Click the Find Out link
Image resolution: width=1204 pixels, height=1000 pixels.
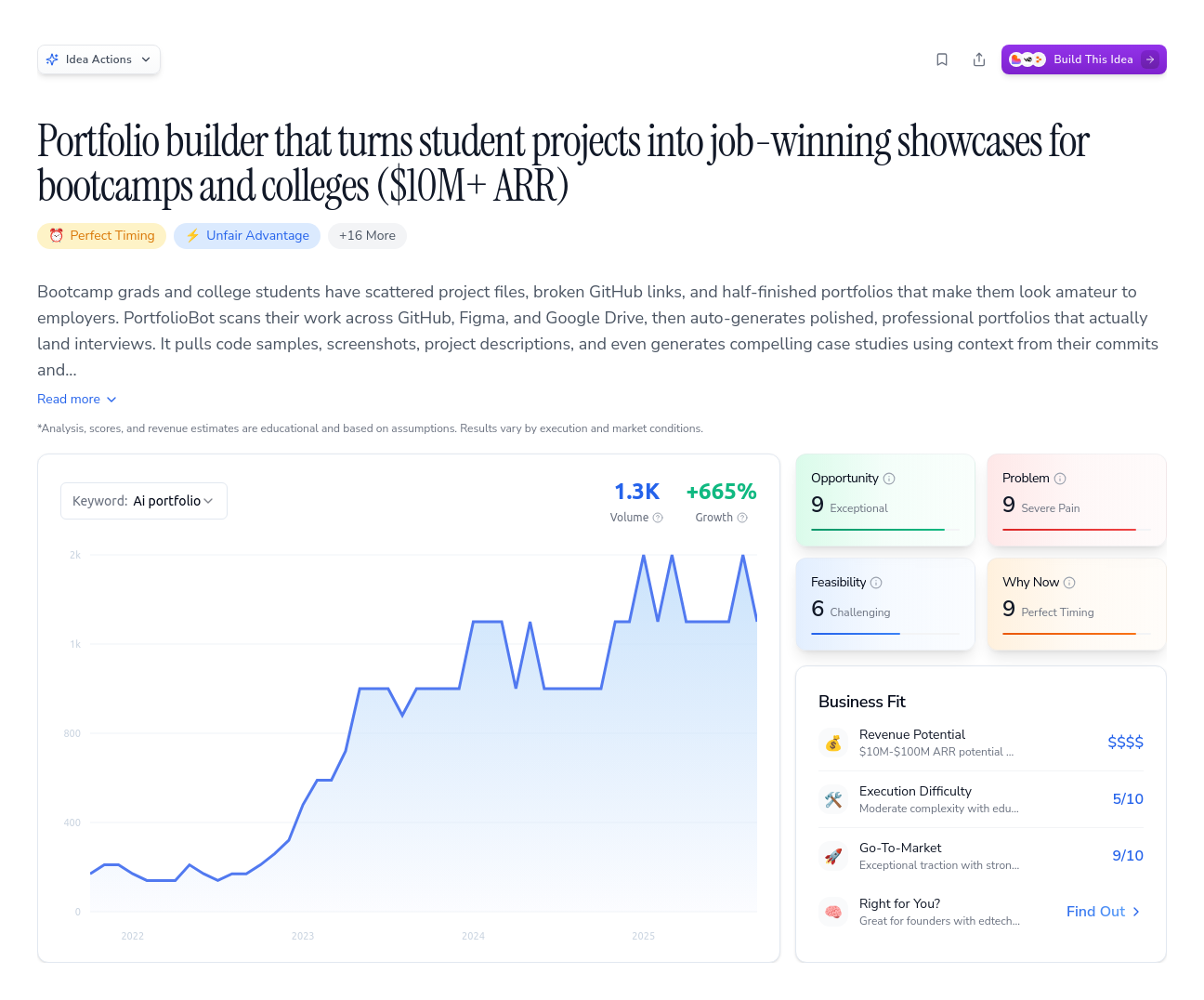coord(1103,912)
